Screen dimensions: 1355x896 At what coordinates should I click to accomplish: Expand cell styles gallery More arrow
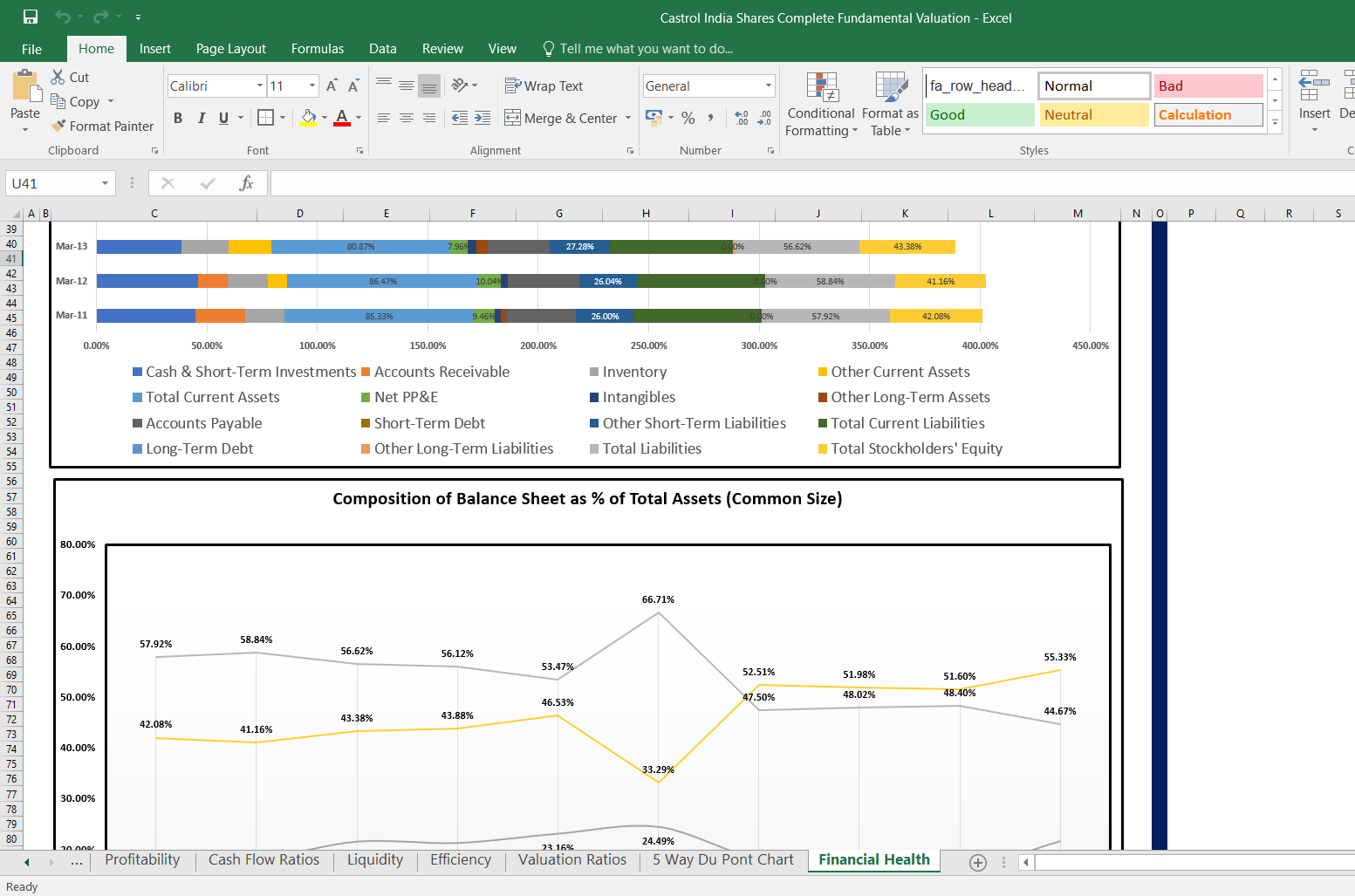pyautogui.click(x=1276, y=122)
